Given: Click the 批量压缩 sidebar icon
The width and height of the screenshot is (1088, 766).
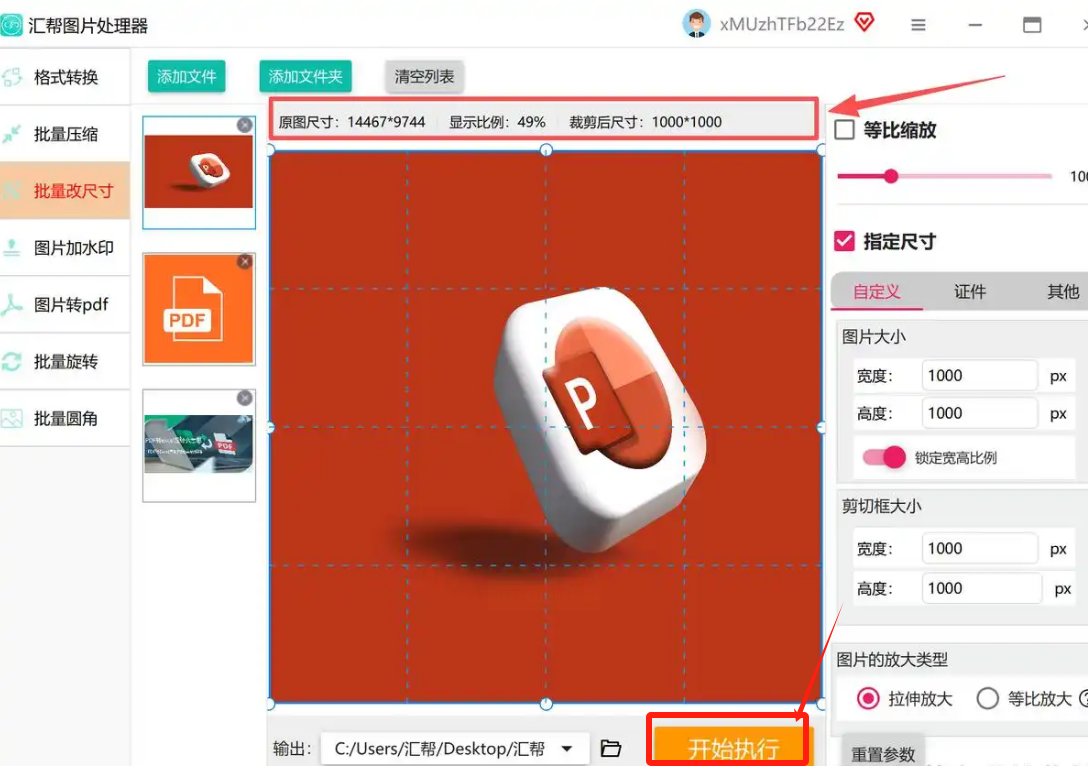Looking at the screenshot, I should tap(12, 134).
